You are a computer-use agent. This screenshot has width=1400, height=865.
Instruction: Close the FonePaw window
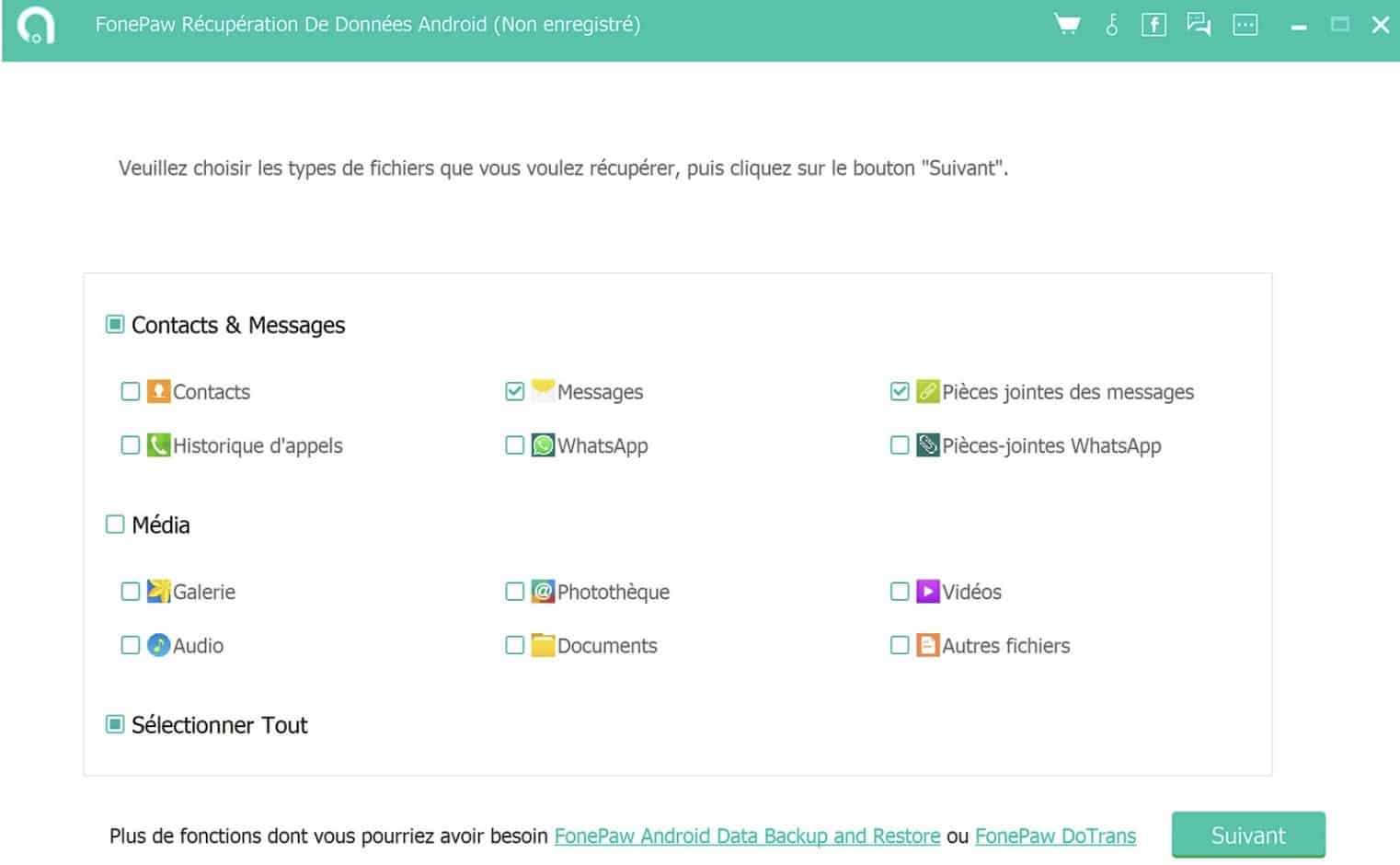1381,25
